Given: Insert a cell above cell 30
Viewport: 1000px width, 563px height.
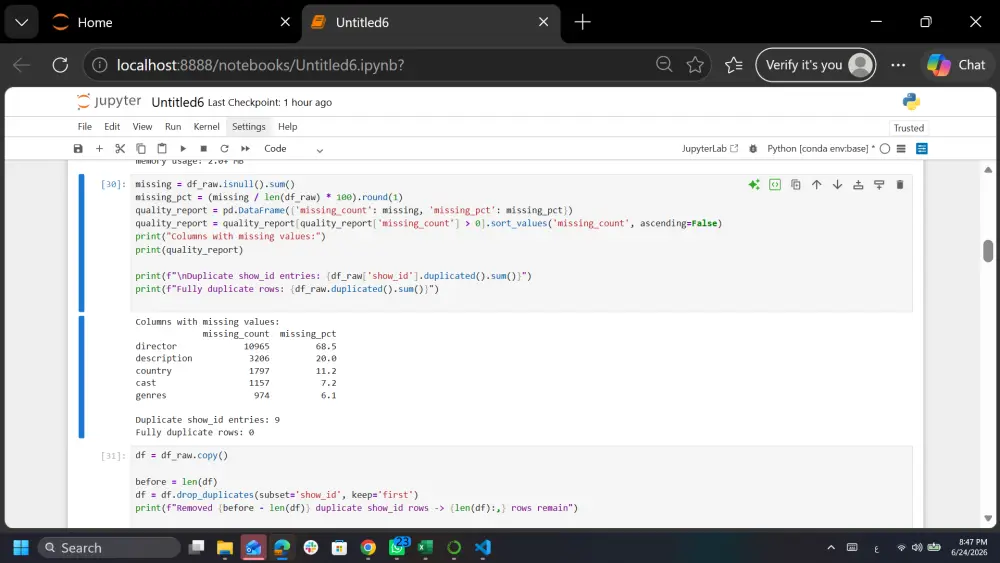Looking at the screenshot, I should [858, 185].
